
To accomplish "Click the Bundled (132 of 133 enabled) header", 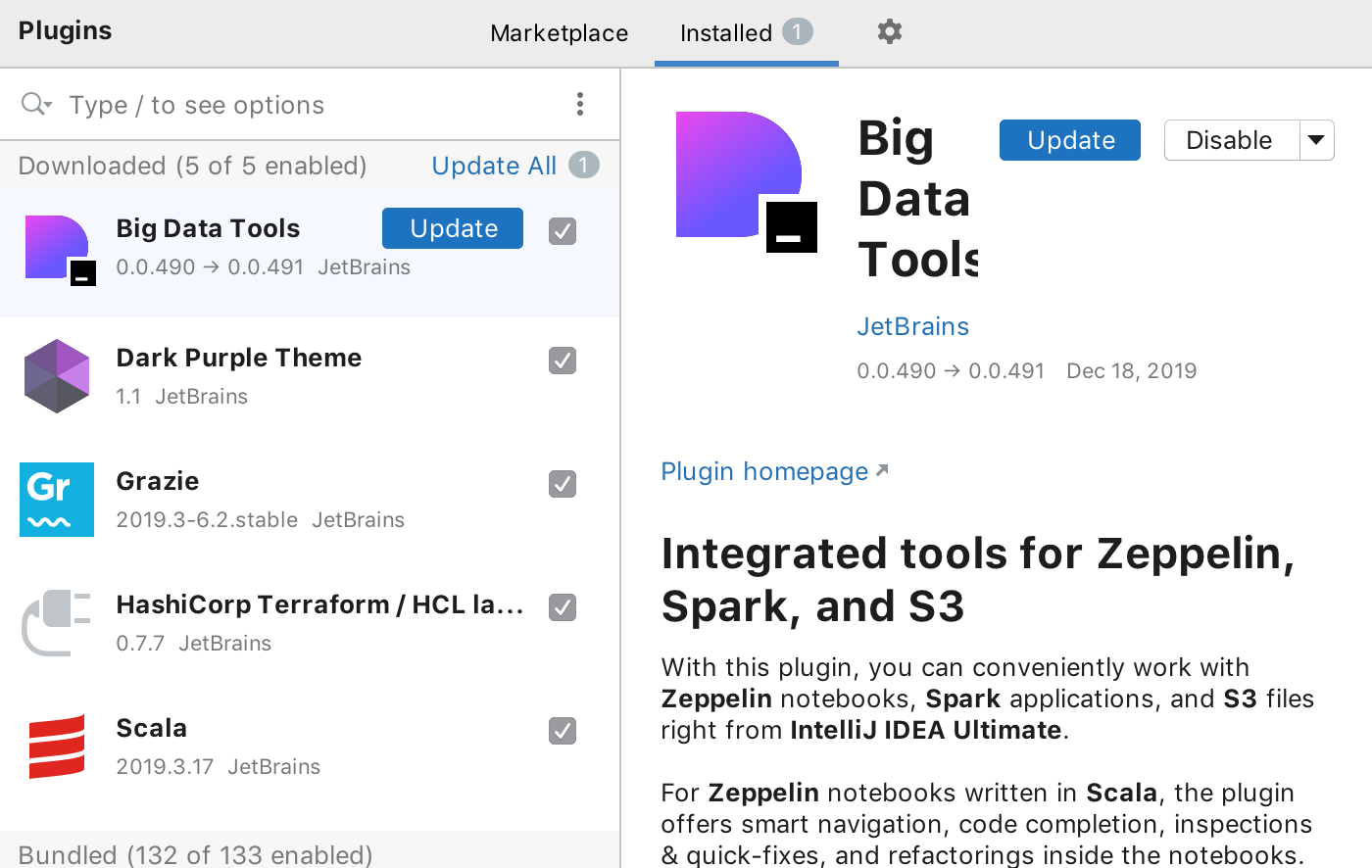I will (x=195, y=854).
